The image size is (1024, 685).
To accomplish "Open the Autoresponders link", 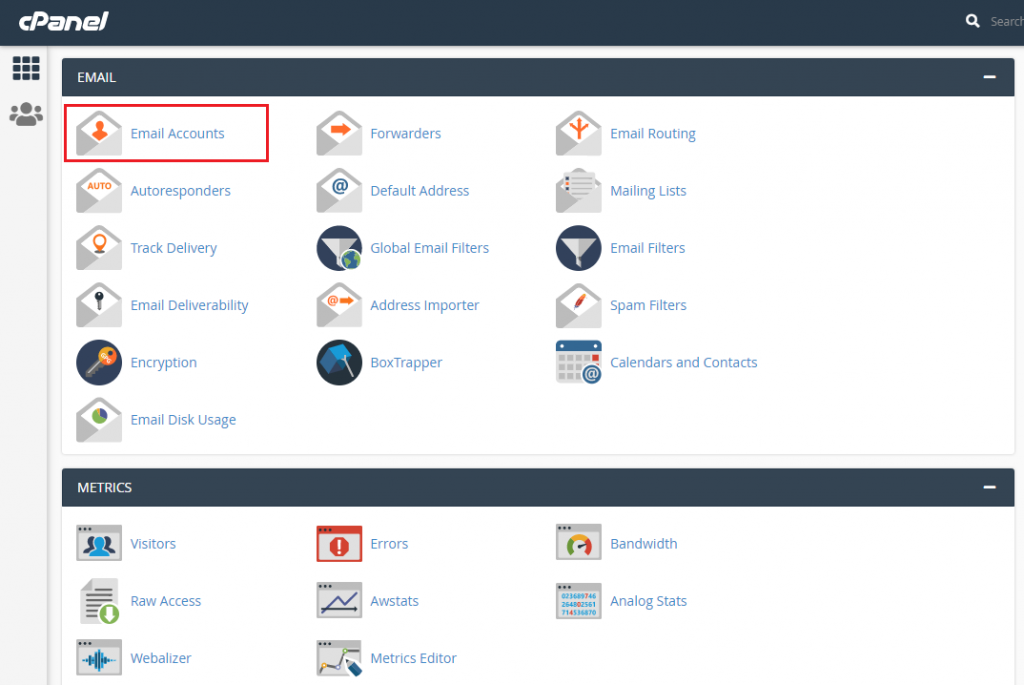I will pyautogui.click(x=180, y=191).
